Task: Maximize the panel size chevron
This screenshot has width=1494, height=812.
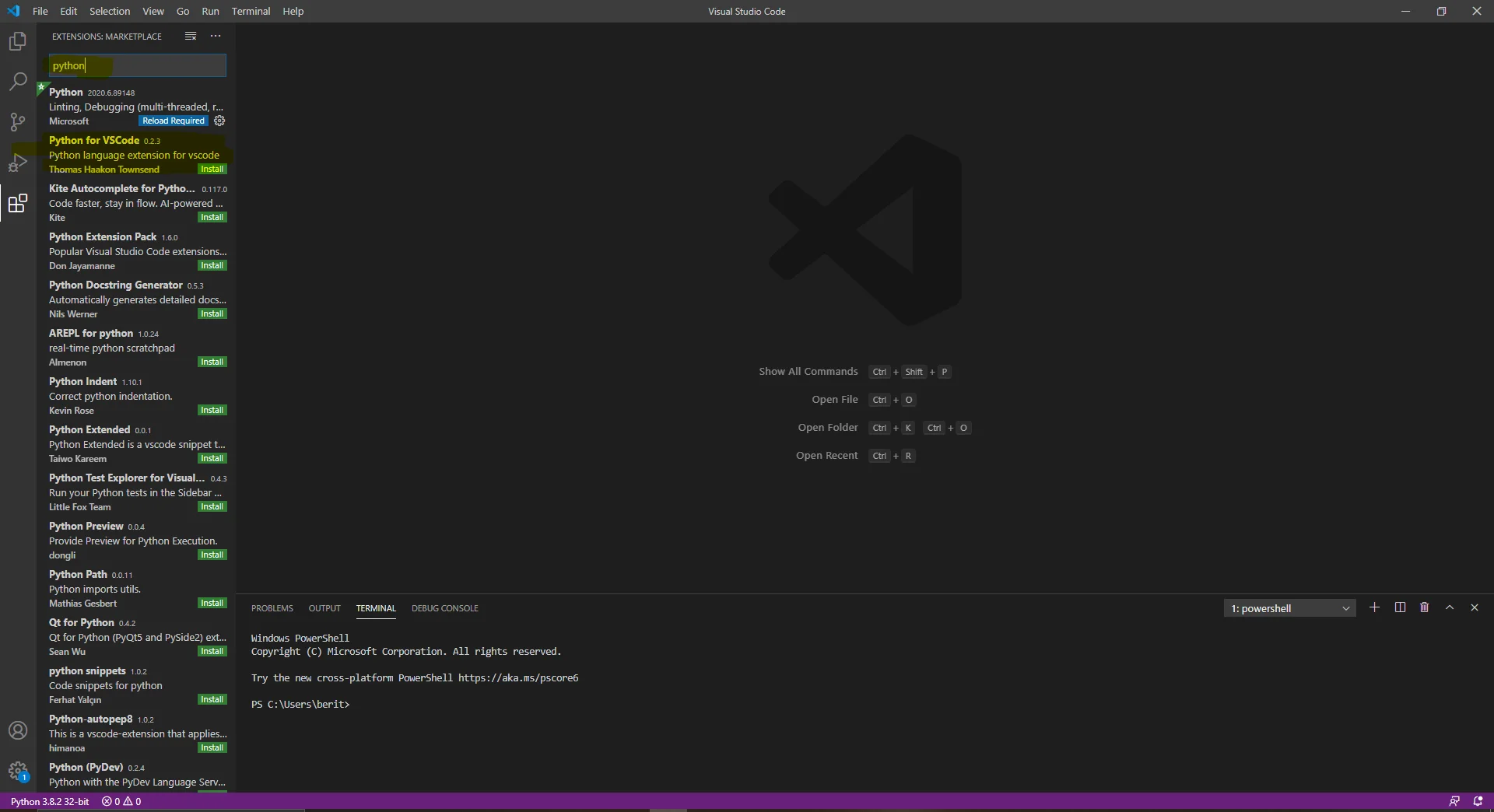Action: (x=1450, y=607)
